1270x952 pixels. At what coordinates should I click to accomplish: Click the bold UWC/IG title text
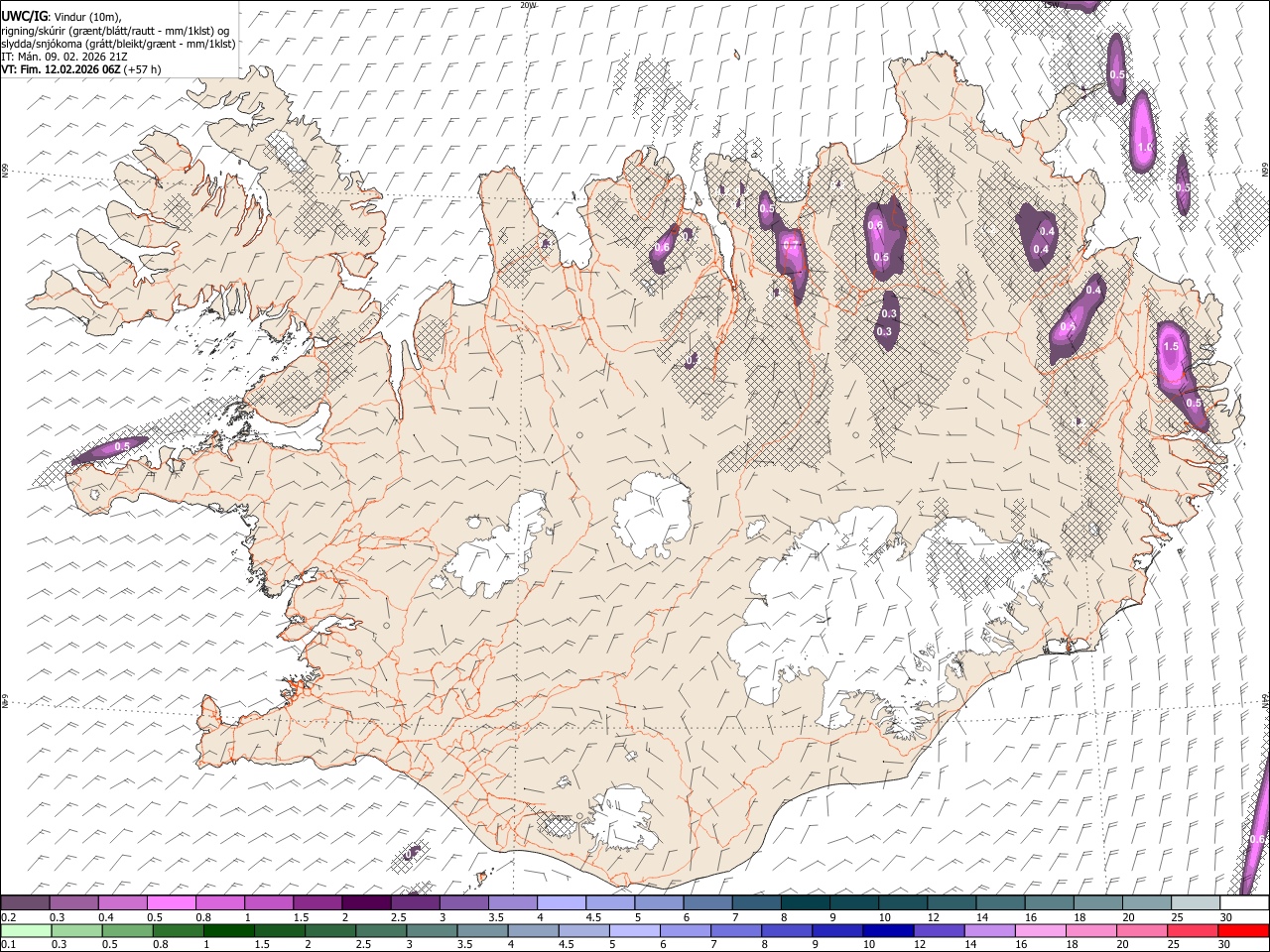tap(24, 17)
